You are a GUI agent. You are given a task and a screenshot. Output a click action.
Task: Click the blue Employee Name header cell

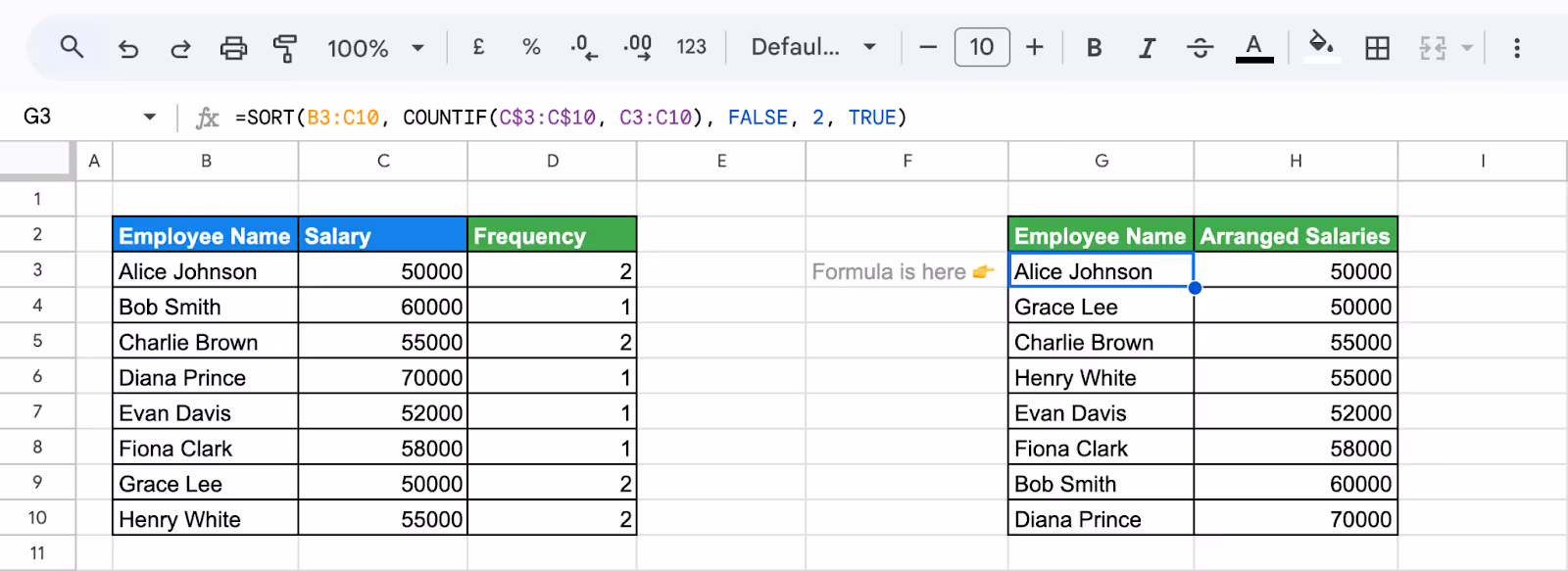click(x=206, y=235)
